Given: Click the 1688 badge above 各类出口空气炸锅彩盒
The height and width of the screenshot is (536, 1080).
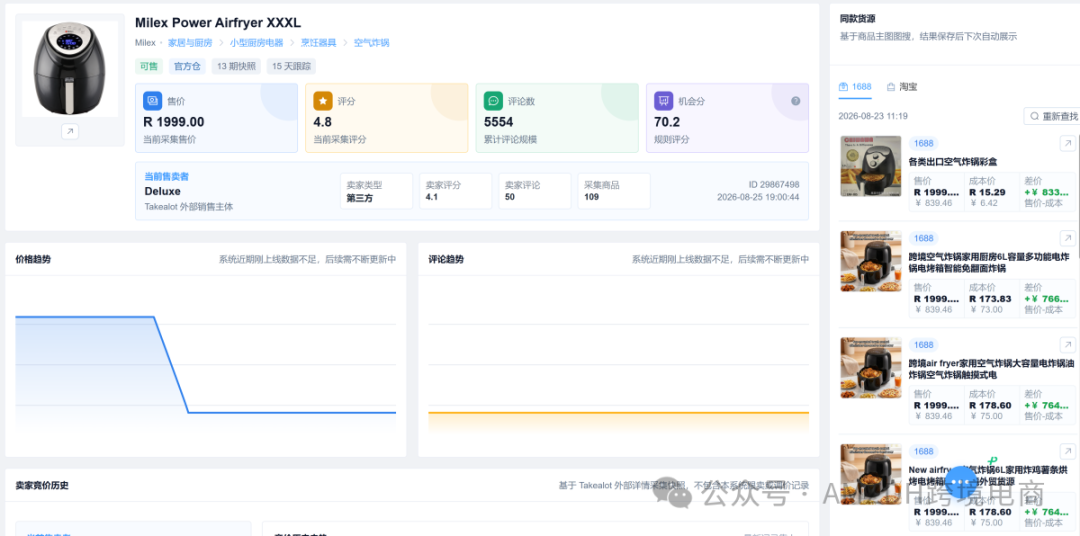Looking at the screenshot, I should [x=924, y=143].
